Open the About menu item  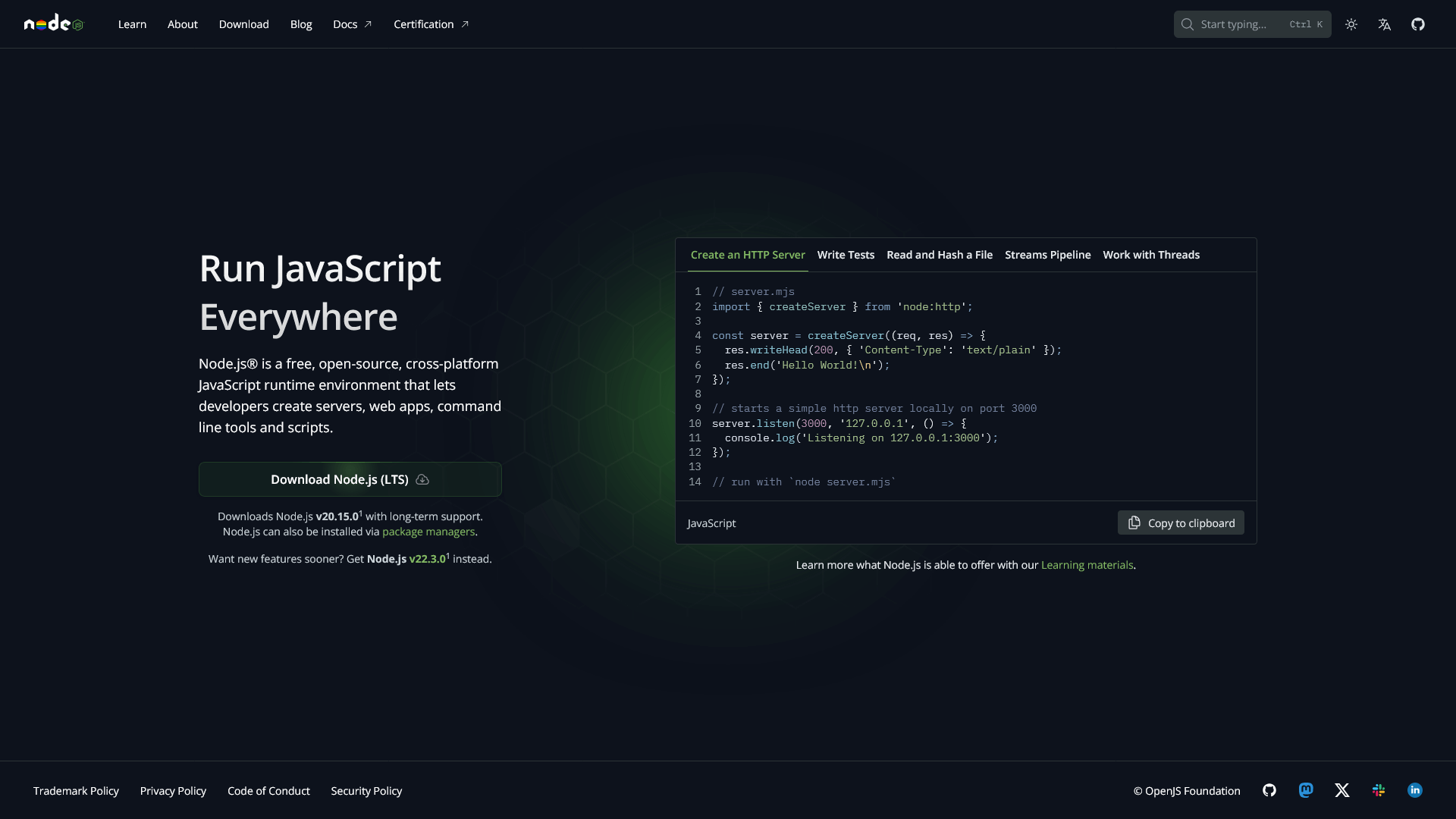[183, 24]
